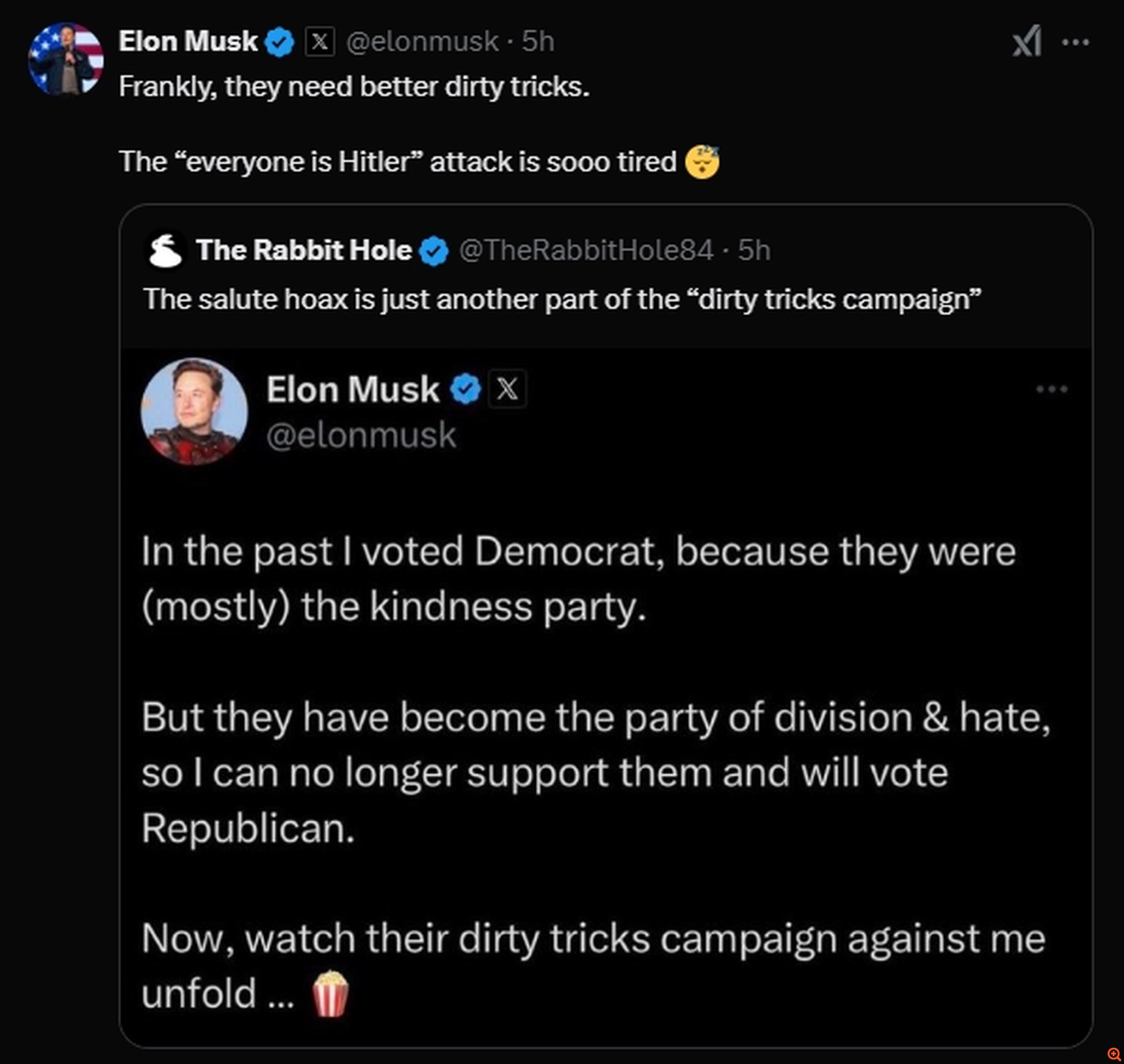Click the zoom magnifier icon in the corner
Screen dimensions: 1124x1064
(x=1113, y=1054)
